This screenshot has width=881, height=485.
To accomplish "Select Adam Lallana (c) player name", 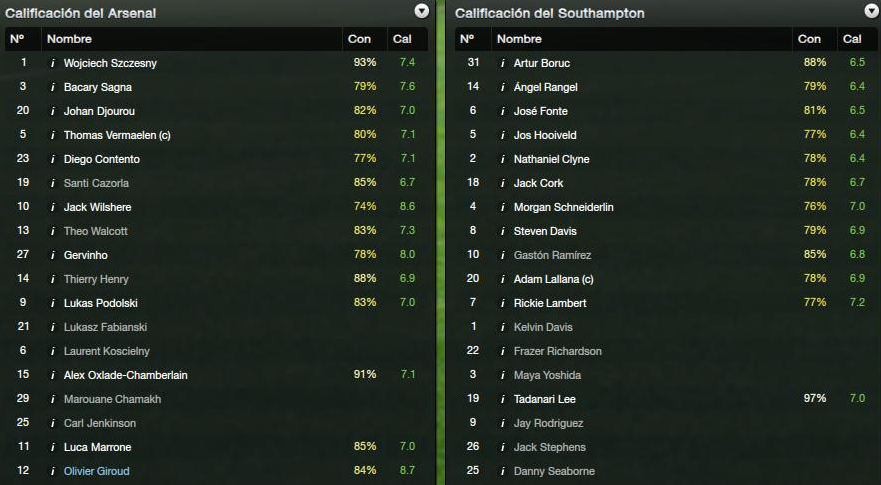I will point(553,279).
